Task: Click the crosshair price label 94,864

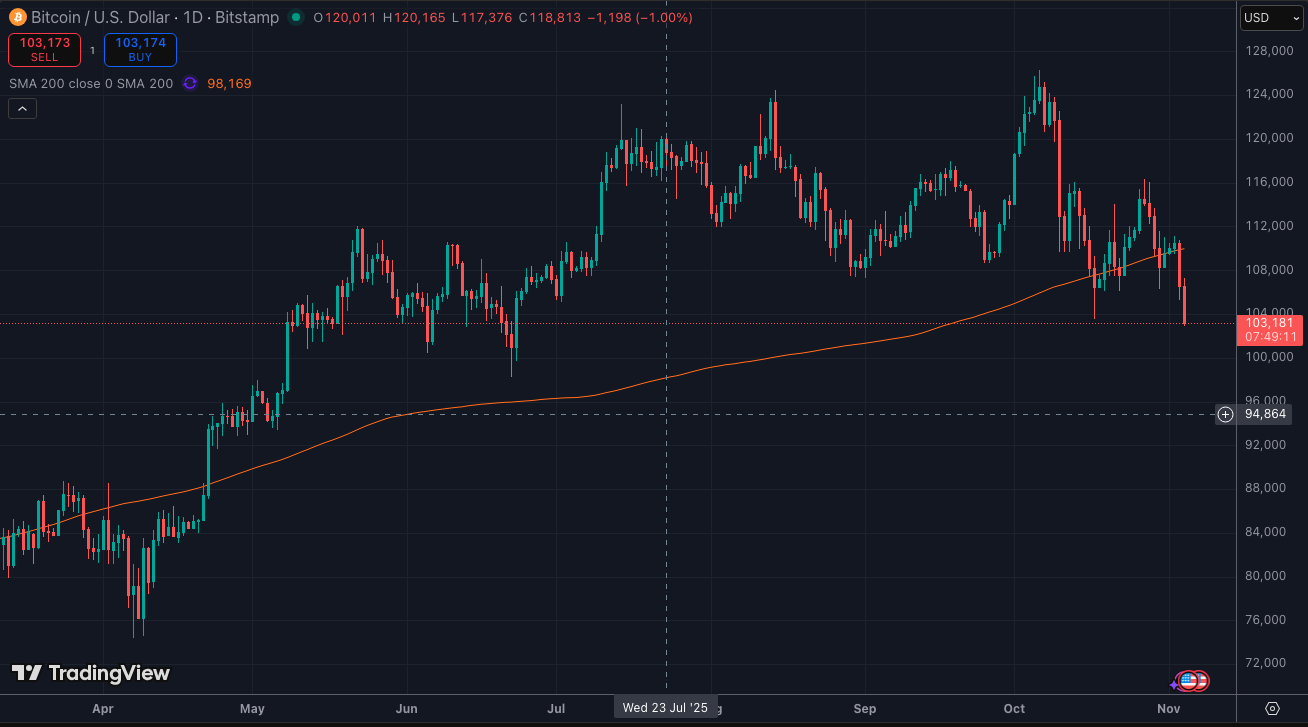Action: 1265,414
